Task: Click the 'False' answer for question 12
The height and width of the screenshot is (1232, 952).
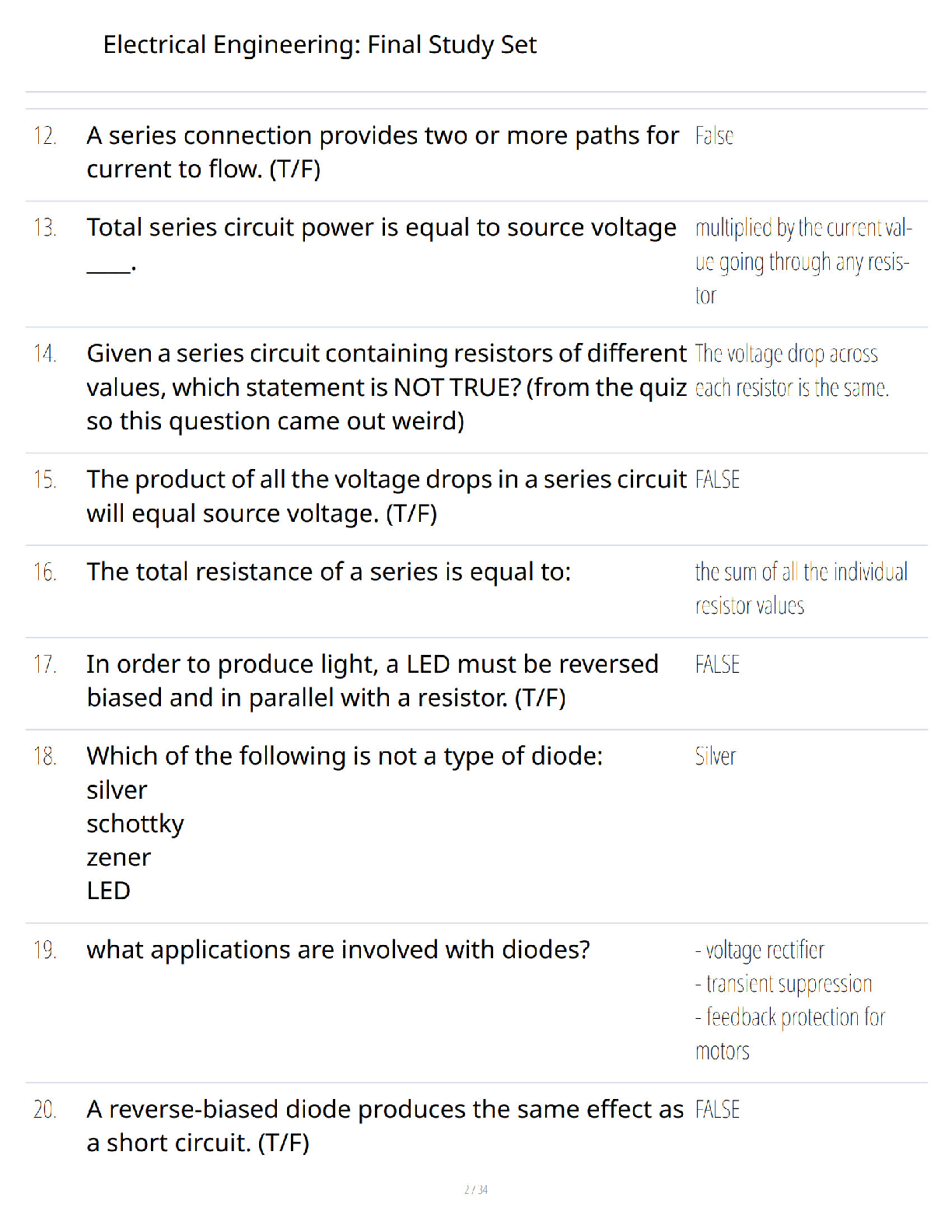Action: 714,136
